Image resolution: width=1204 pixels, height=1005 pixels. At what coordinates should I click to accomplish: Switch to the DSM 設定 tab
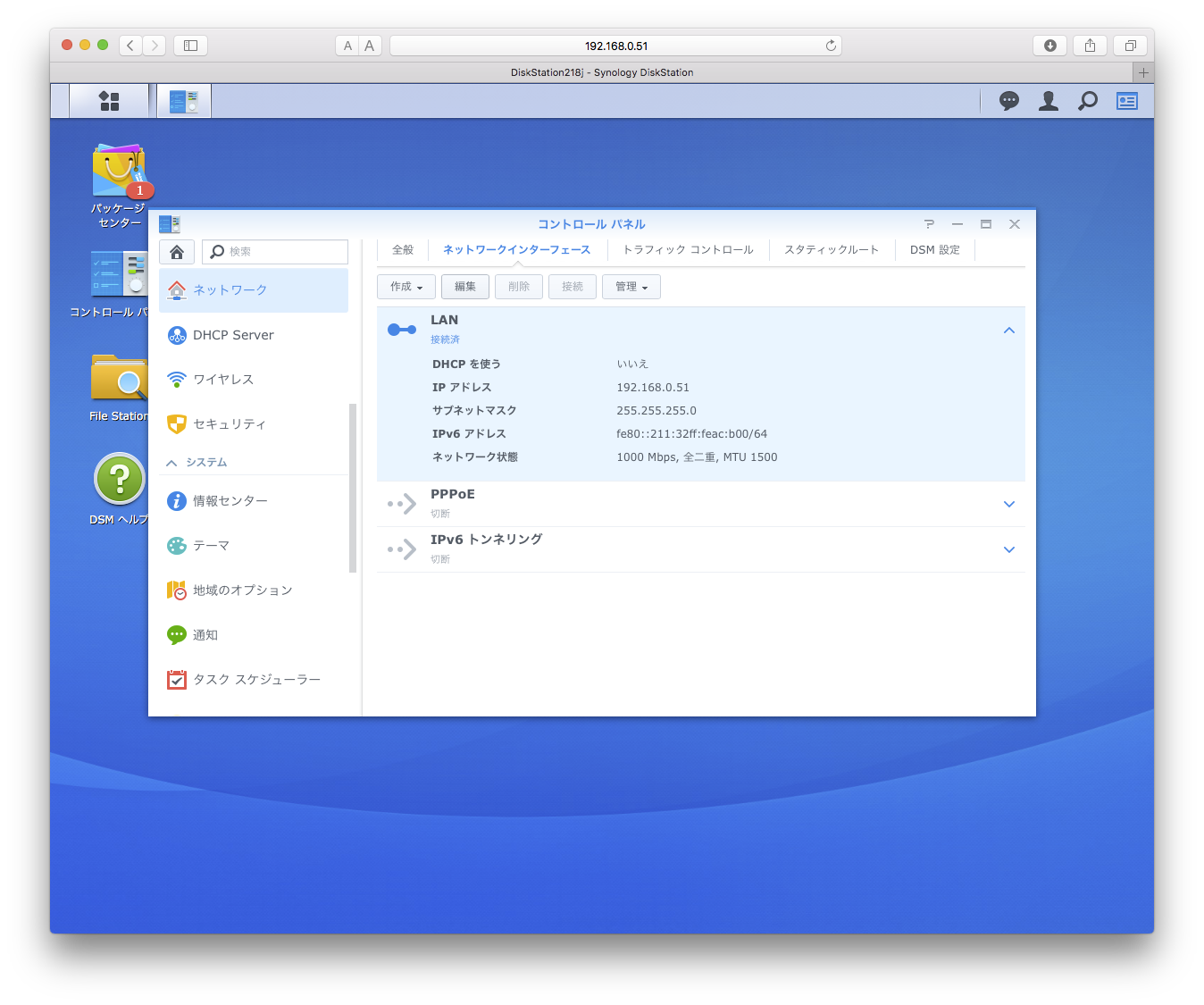[934, 250]
